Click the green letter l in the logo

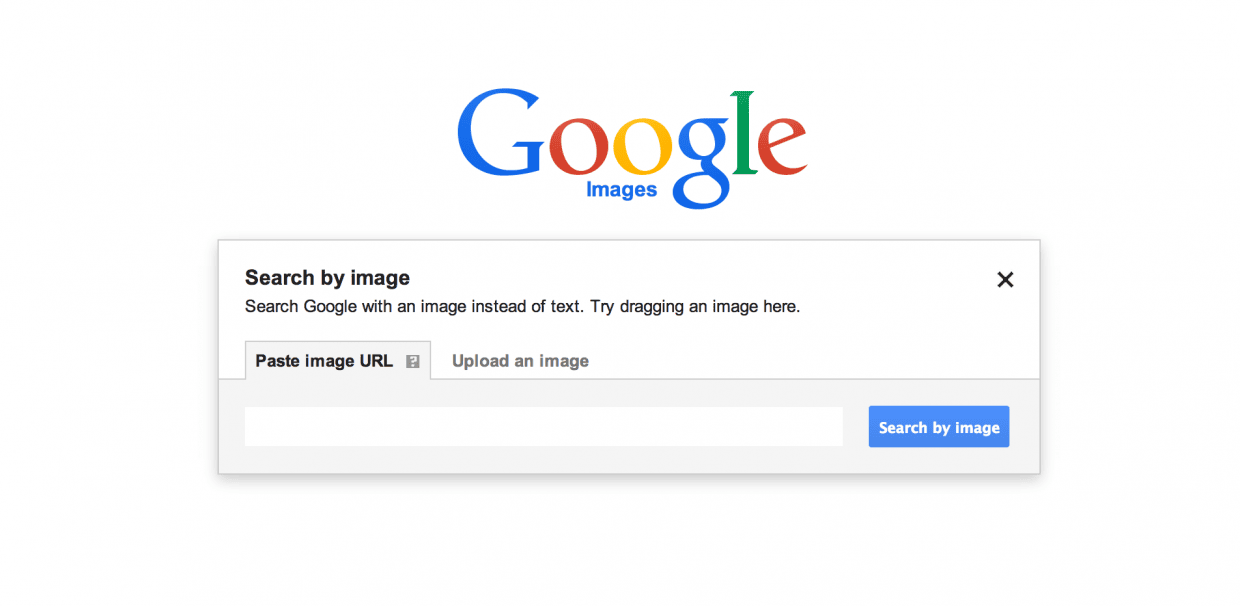(744, 132)
